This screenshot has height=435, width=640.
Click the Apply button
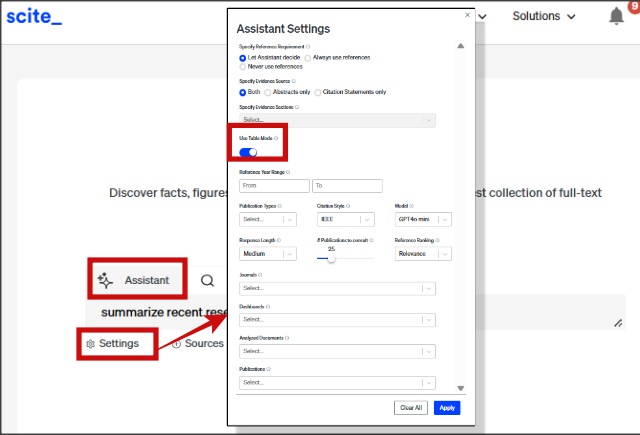click(x=447, y=408)
